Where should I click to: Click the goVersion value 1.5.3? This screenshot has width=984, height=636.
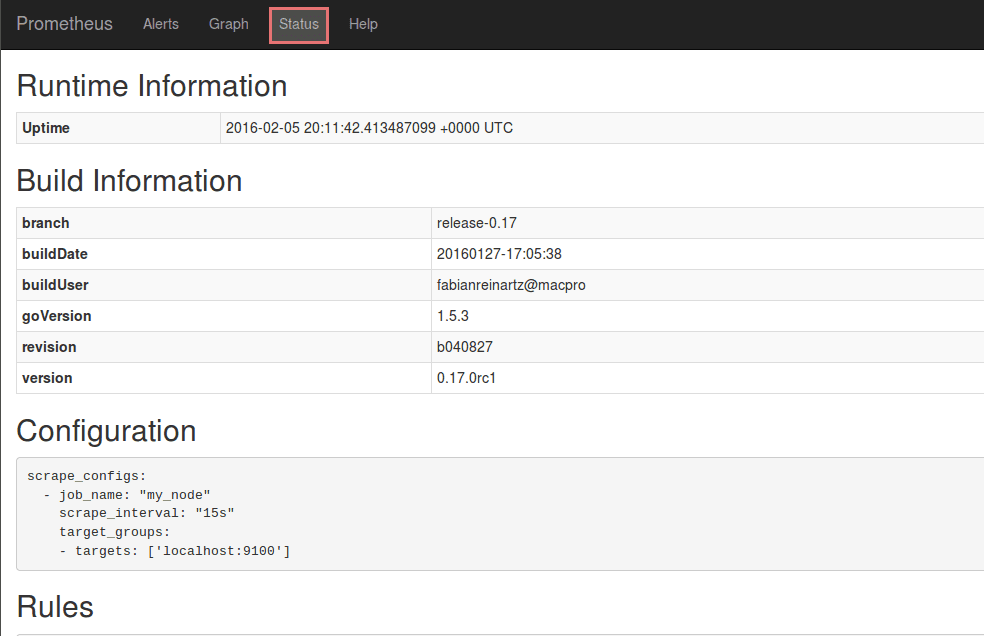pyautogui.click(x=453, y=316)
